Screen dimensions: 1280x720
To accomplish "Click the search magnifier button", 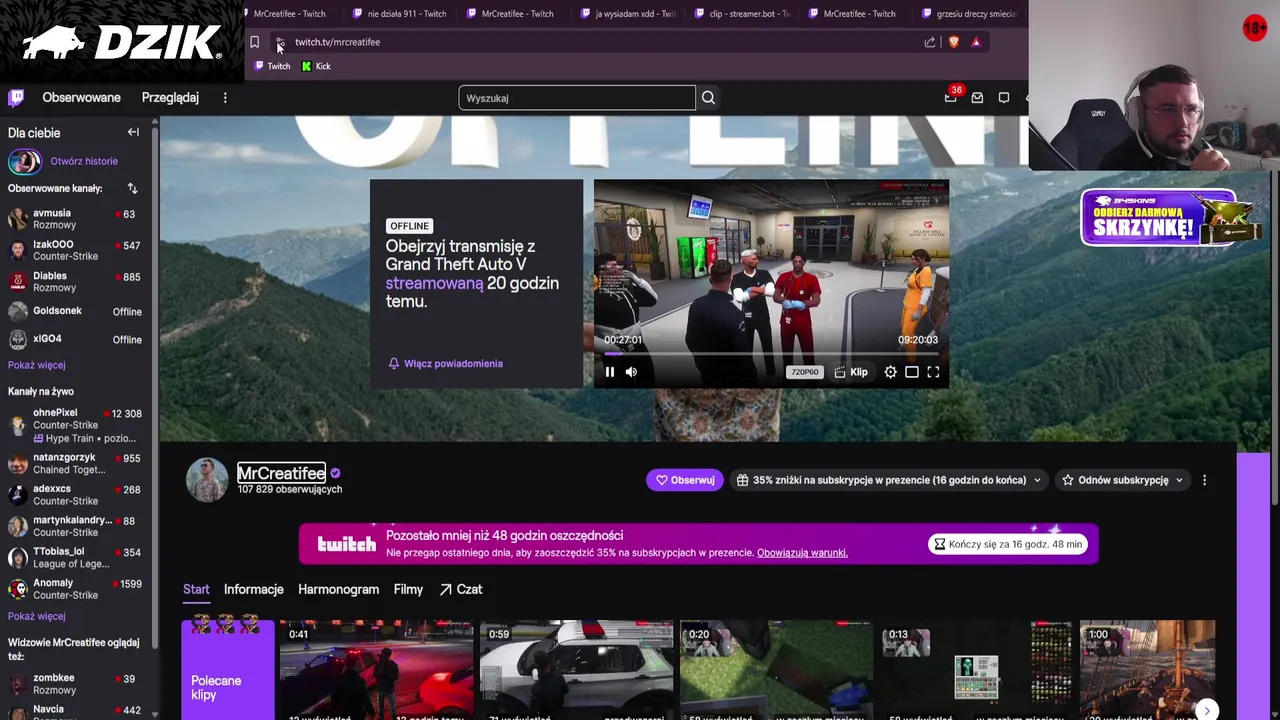I will click(x=708, y=98).
